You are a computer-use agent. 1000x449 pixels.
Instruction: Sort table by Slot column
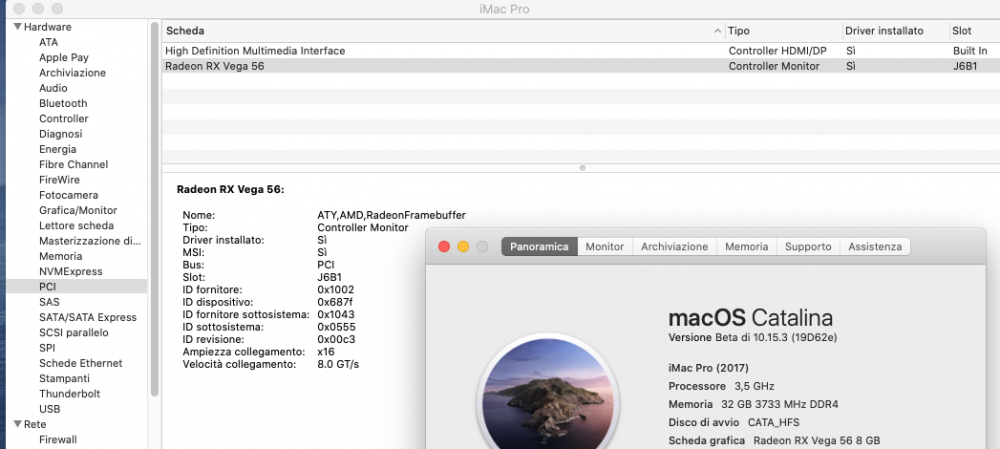pos(974,31)
